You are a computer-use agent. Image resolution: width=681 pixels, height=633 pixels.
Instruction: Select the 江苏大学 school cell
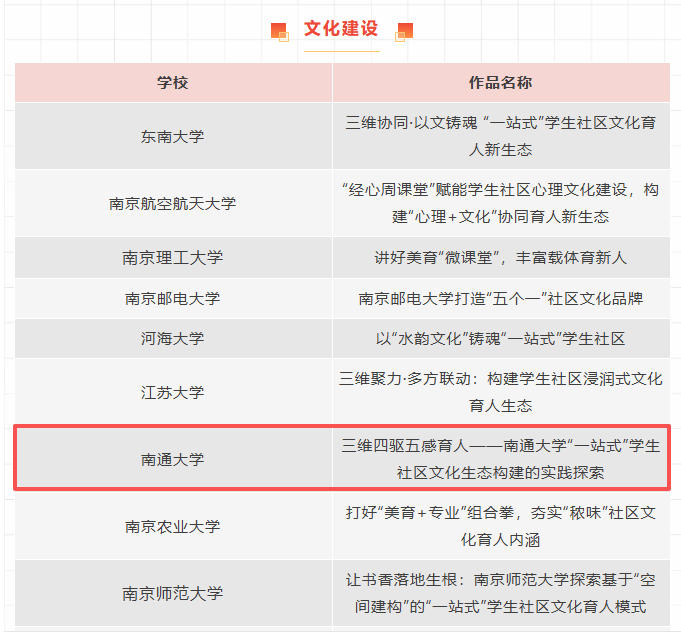(x=173, y=392)
